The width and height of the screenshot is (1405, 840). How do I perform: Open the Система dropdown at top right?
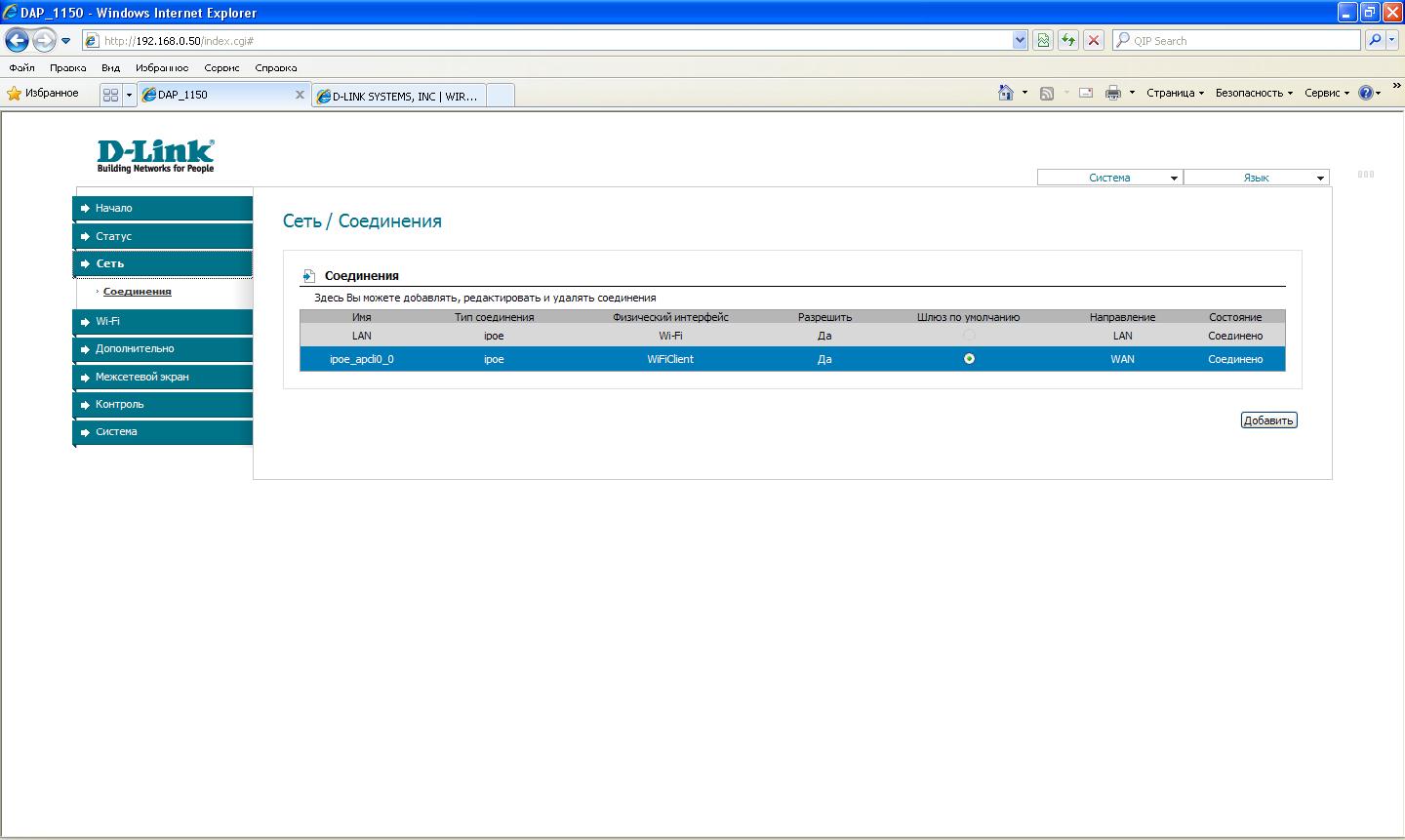point(1109,178)
